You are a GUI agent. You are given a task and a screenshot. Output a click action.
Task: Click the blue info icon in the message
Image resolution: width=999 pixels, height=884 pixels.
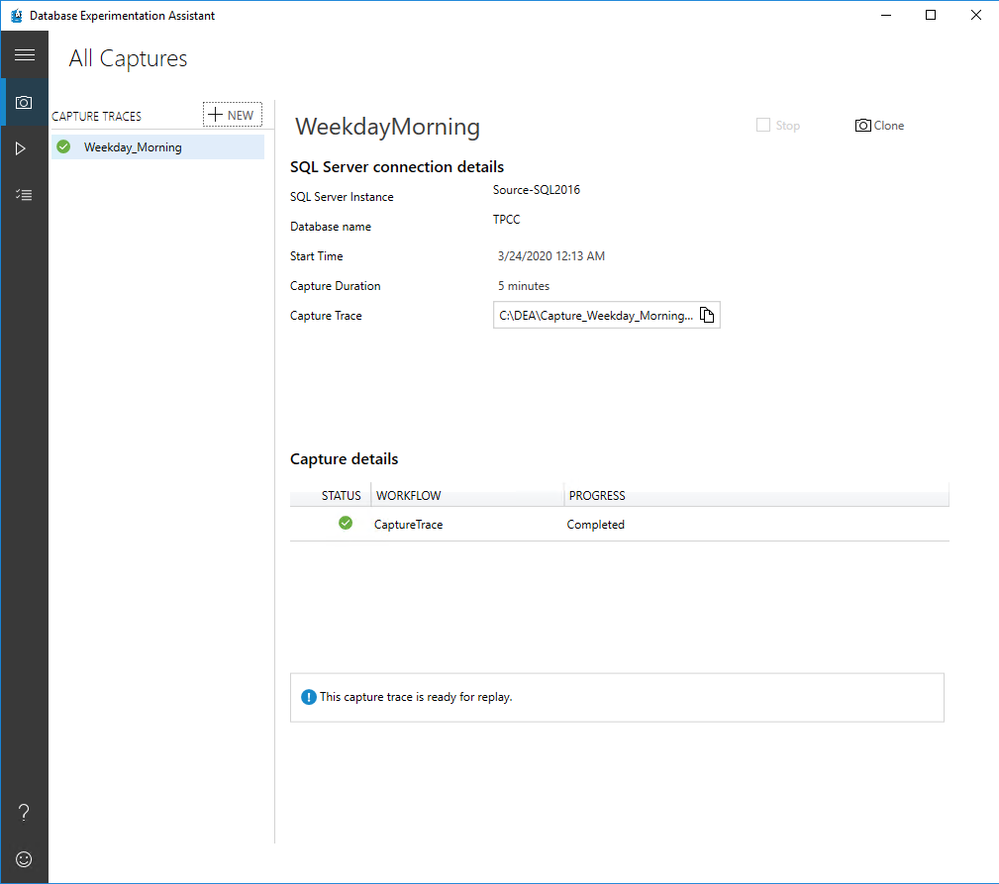tap(308, 697)
